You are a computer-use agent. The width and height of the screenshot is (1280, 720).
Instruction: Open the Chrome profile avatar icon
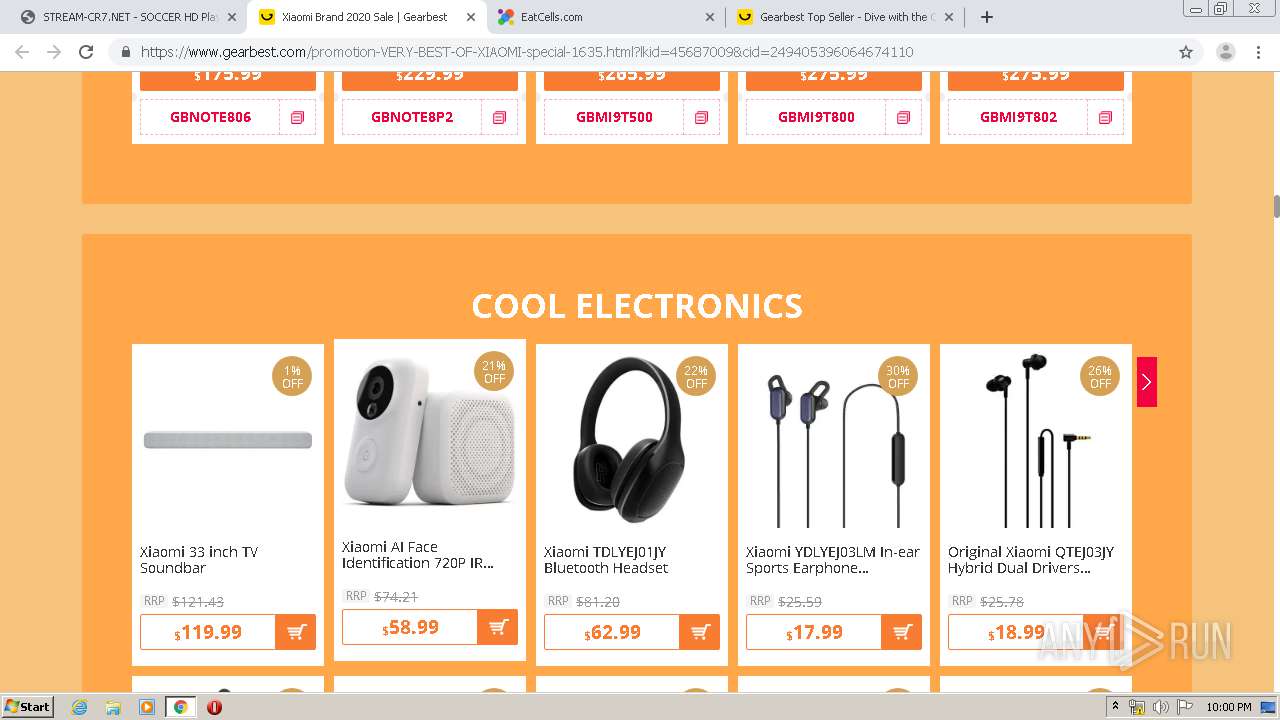1225,52
